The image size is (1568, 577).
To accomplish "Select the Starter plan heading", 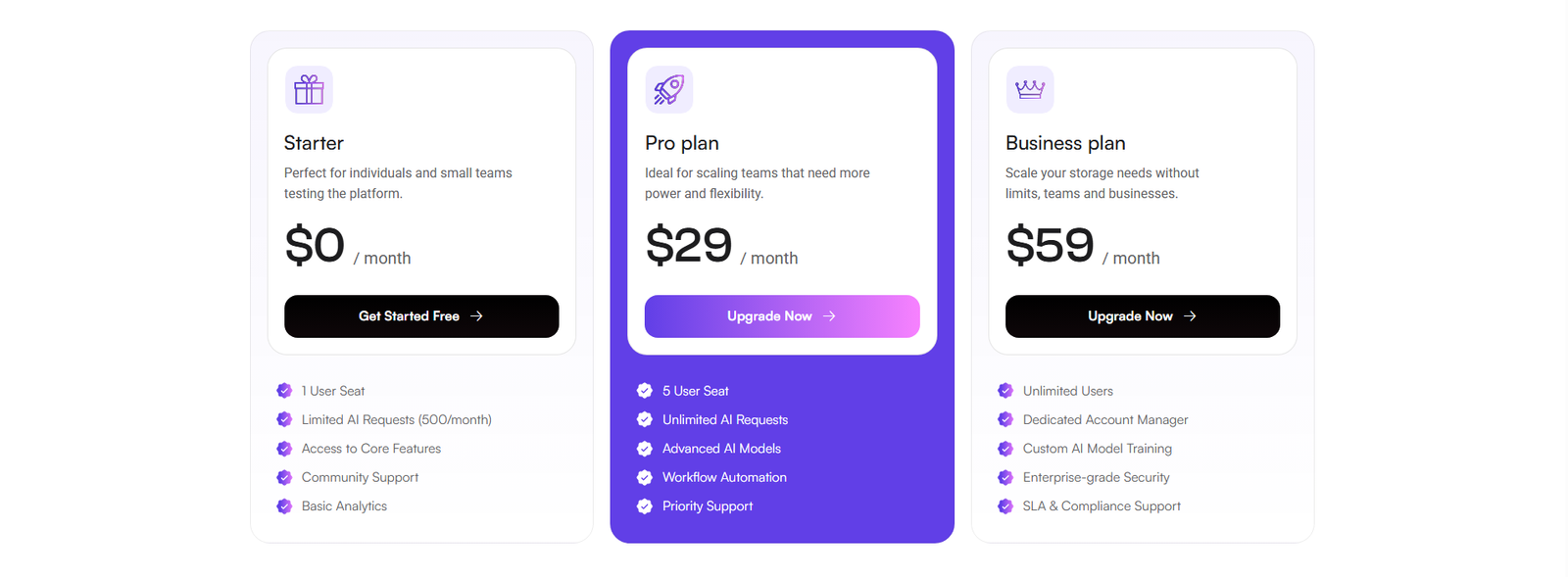I will point(314,143).
